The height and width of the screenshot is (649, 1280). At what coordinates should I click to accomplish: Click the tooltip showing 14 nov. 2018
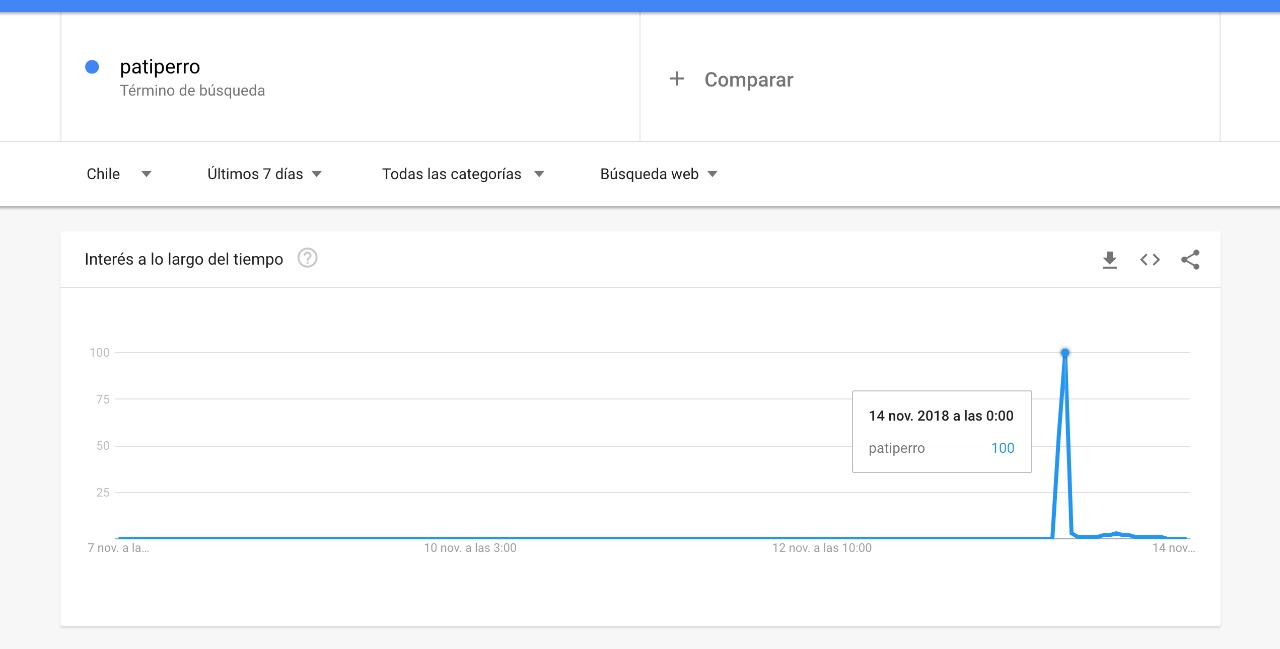pos(941,431)
